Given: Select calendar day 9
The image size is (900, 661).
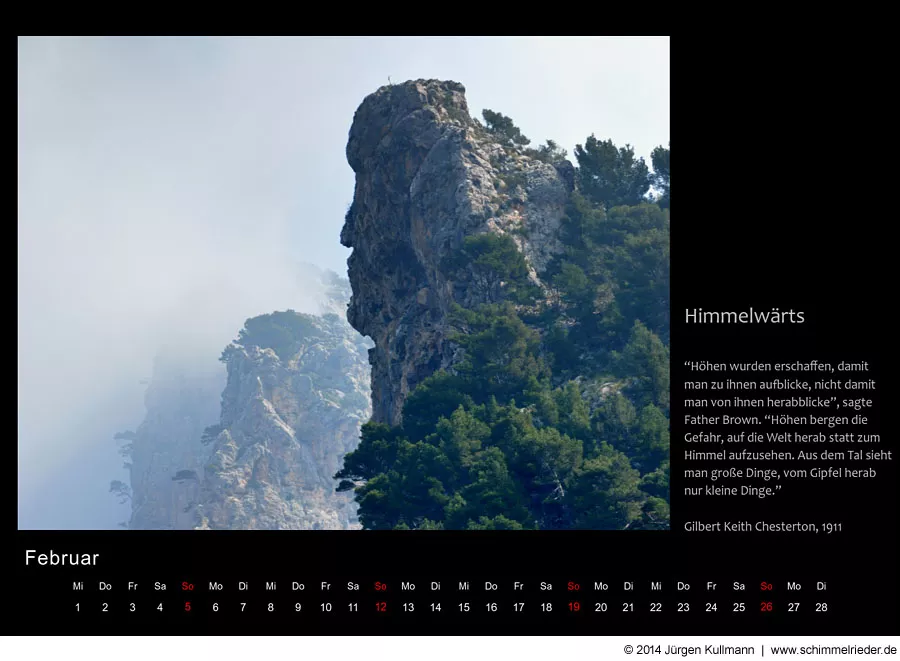Looking at the screenshot, I should coord(298,607).
